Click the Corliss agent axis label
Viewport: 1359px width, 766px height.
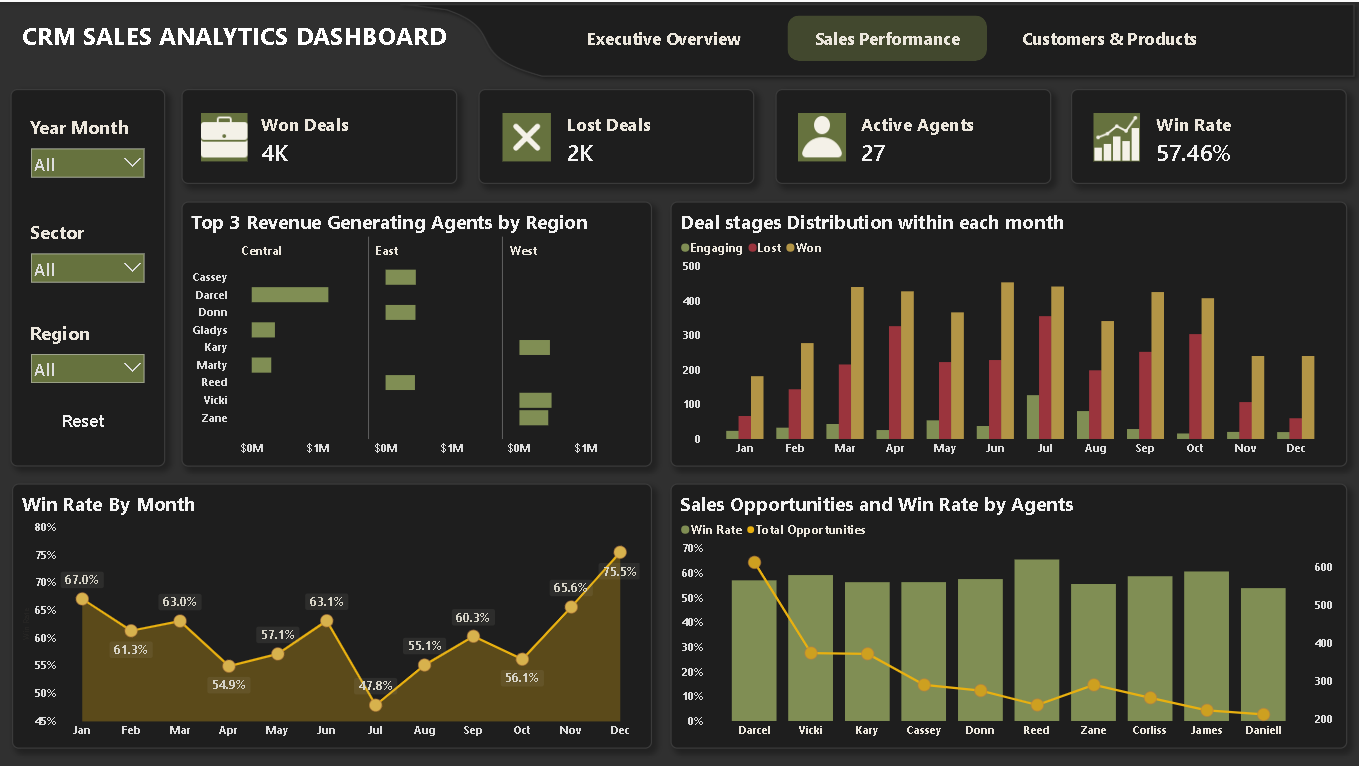point(1149,730)
